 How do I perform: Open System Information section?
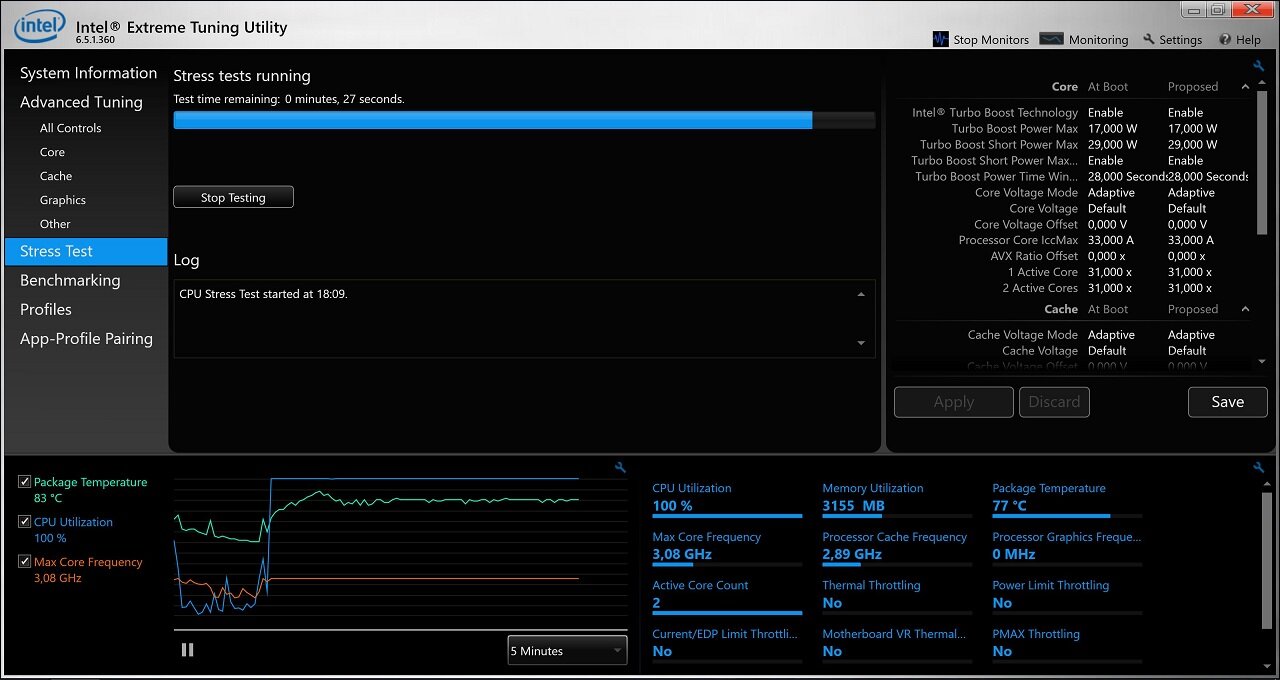pos(88,73)
